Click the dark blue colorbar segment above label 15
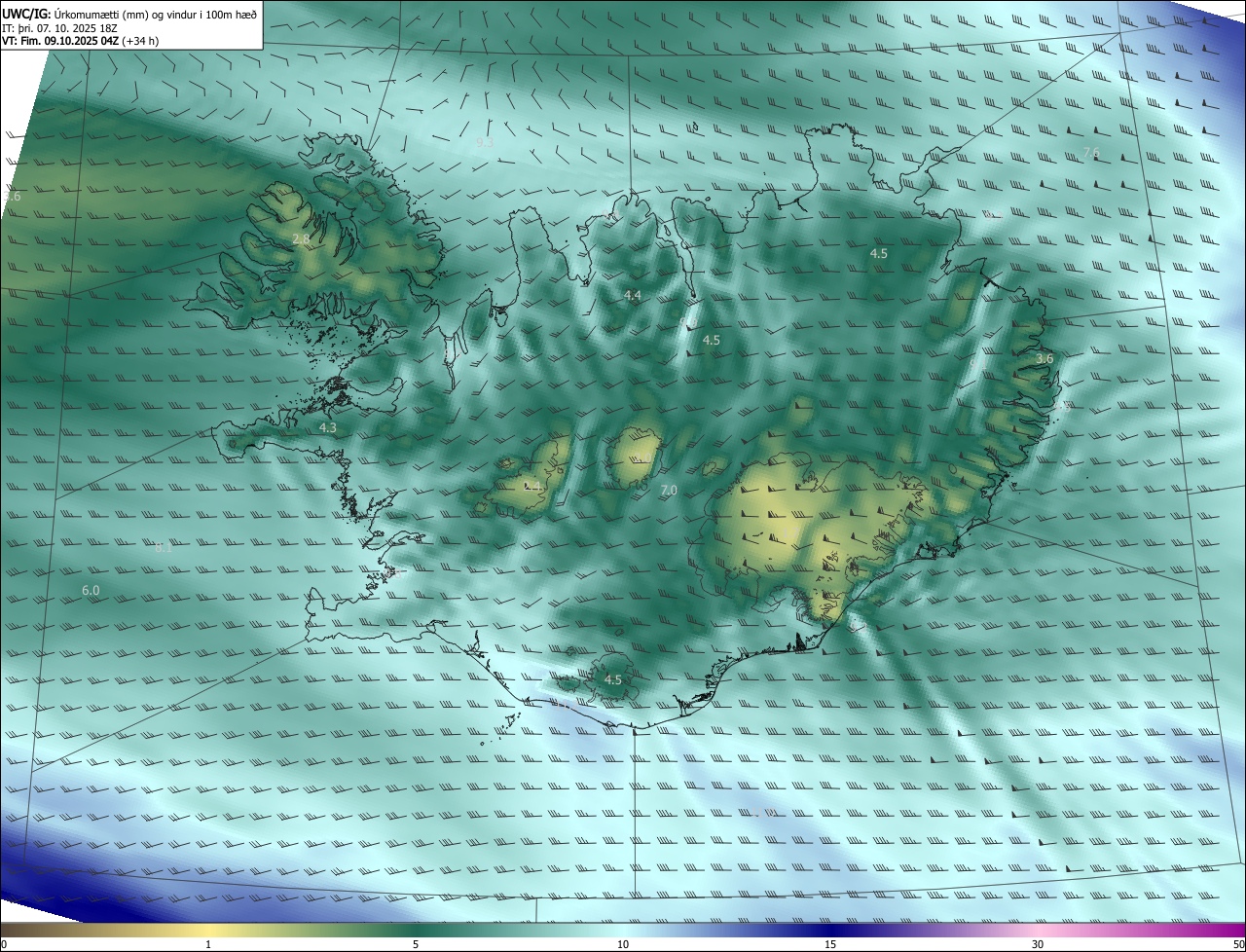 [830, 929]
